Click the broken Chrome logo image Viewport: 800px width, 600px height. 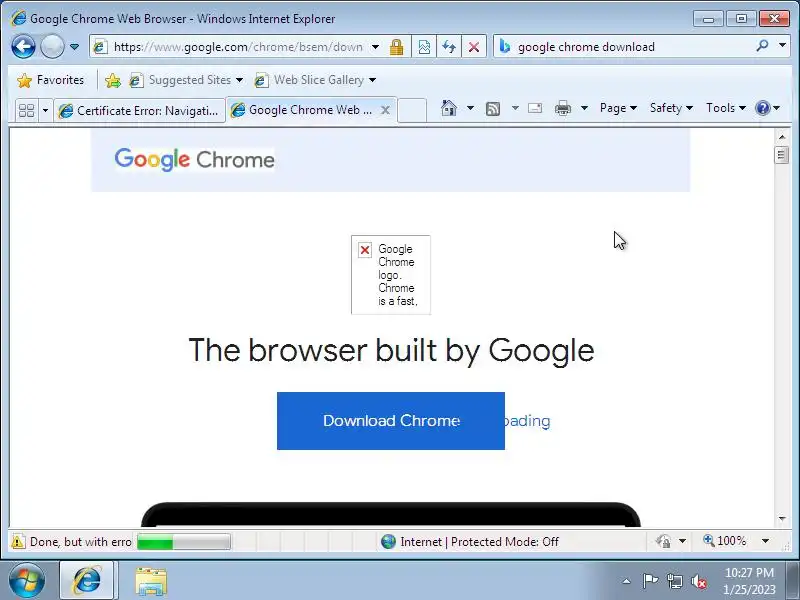391,274
